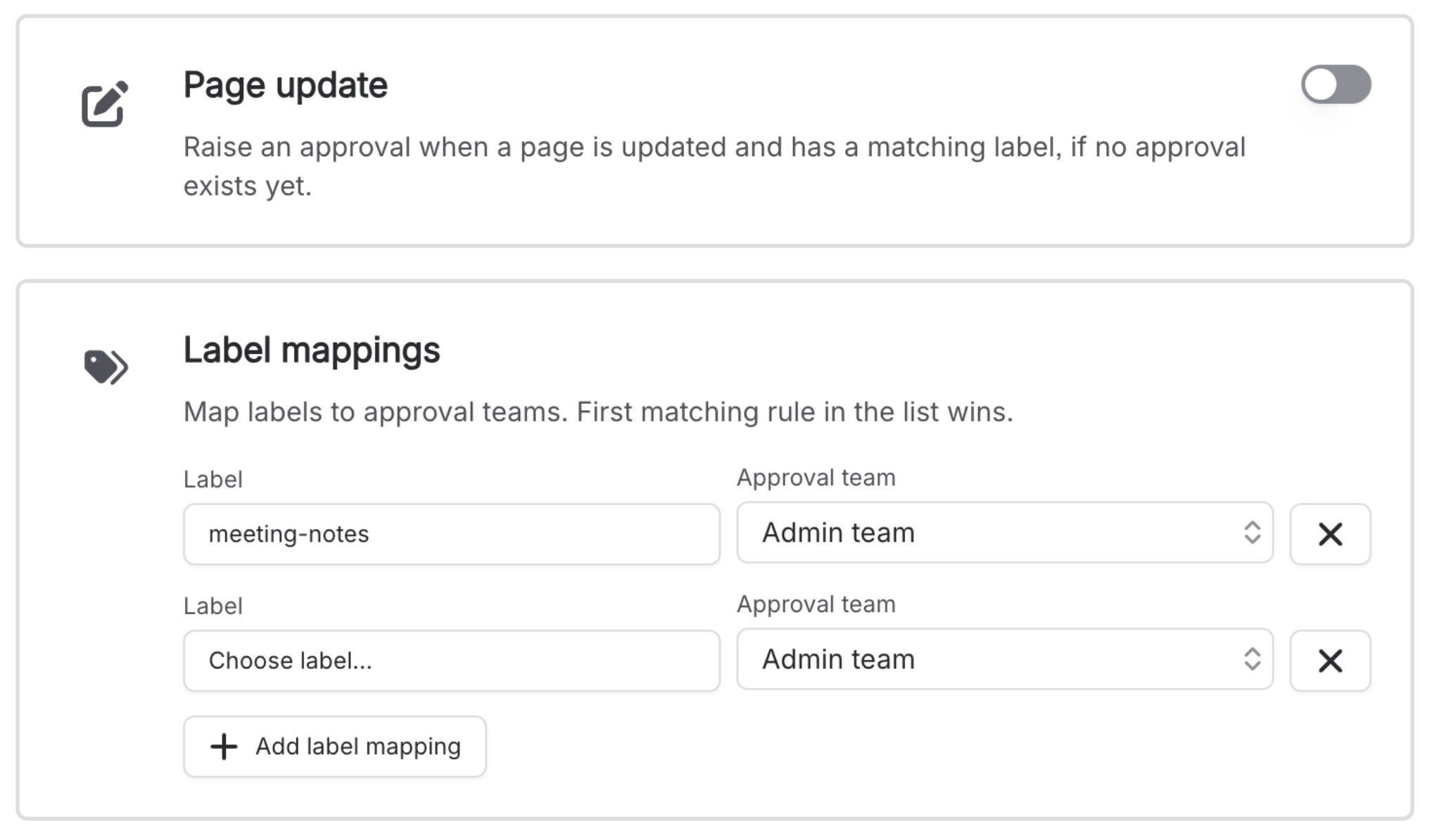Viewport: 1437px width, 840px height.
Task: Click the Page update heading
Action: click(285, 86)
